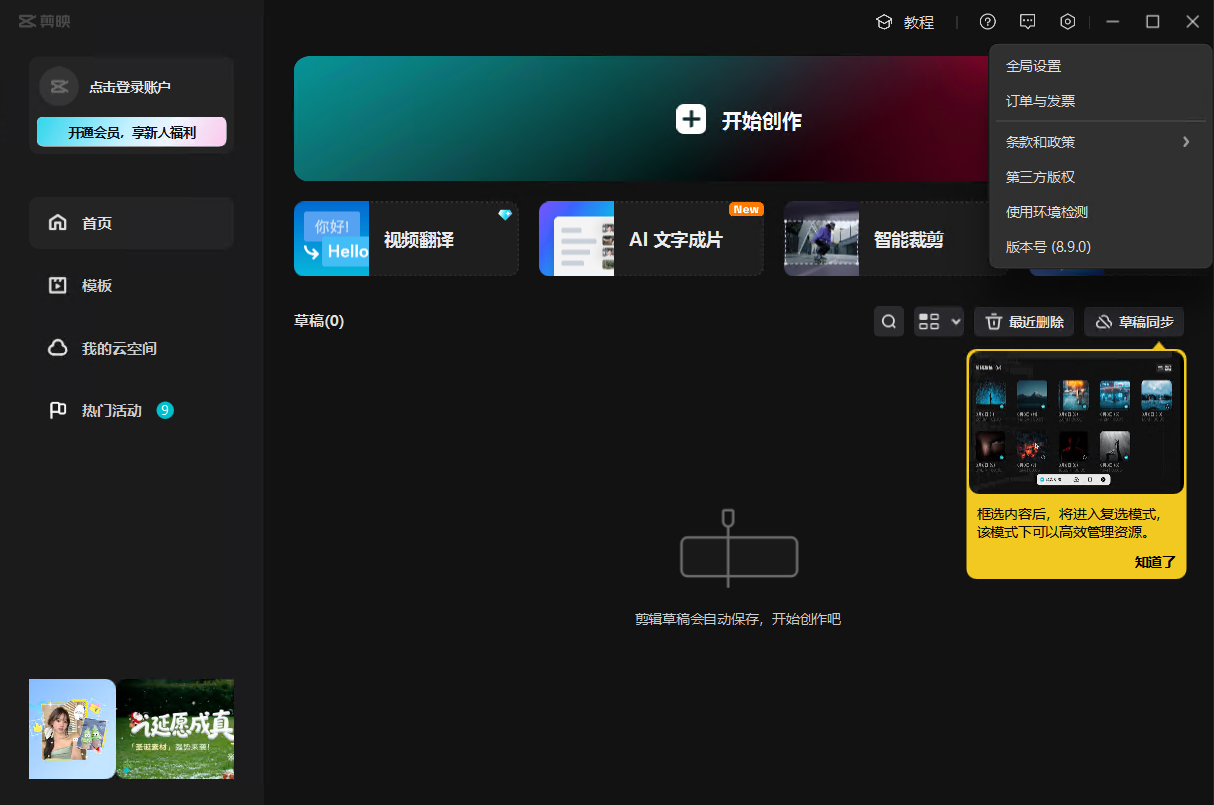
Task: Click 开通会员 membership banner button
Action: click(x=132, y=132)
